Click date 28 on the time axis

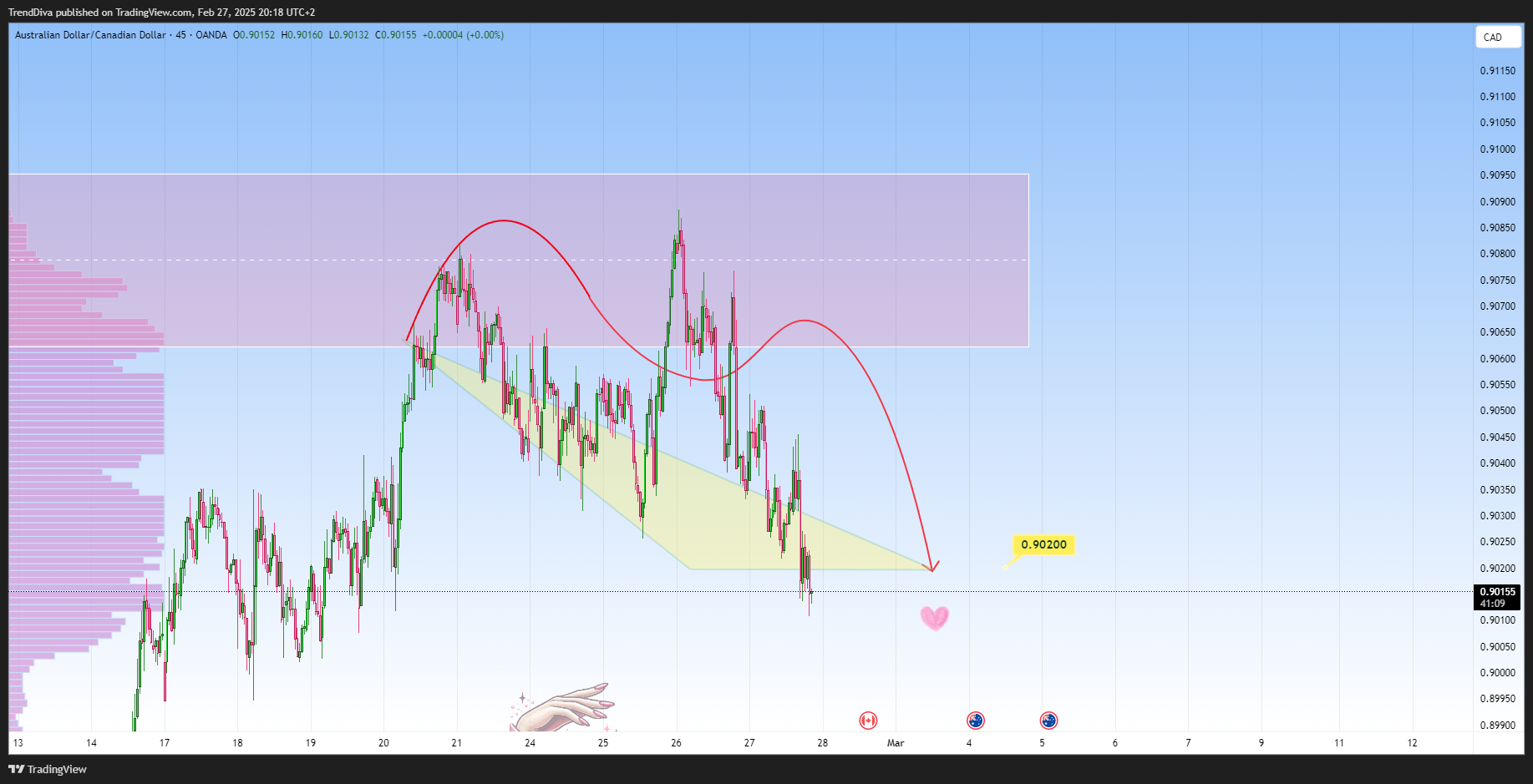[x=823, y=743]
